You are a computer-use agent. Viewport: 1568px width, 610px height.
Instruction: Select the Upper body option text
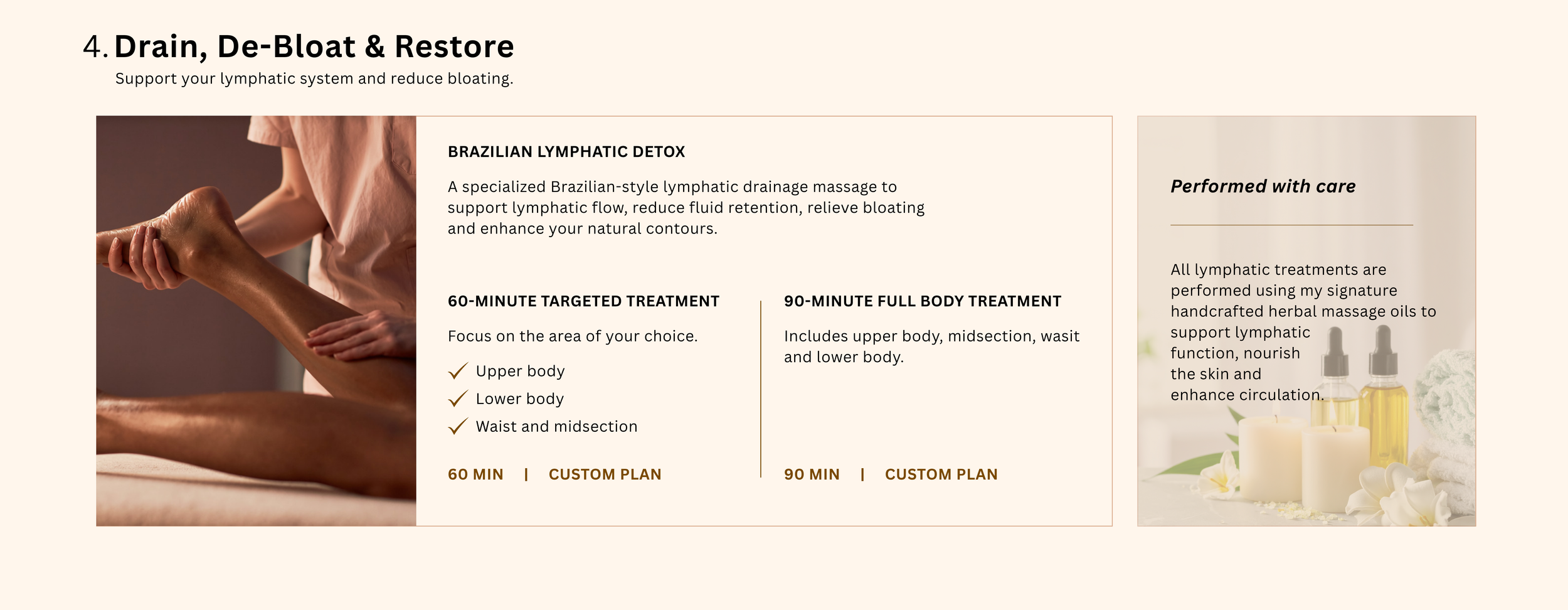click(x=520, y=371)
